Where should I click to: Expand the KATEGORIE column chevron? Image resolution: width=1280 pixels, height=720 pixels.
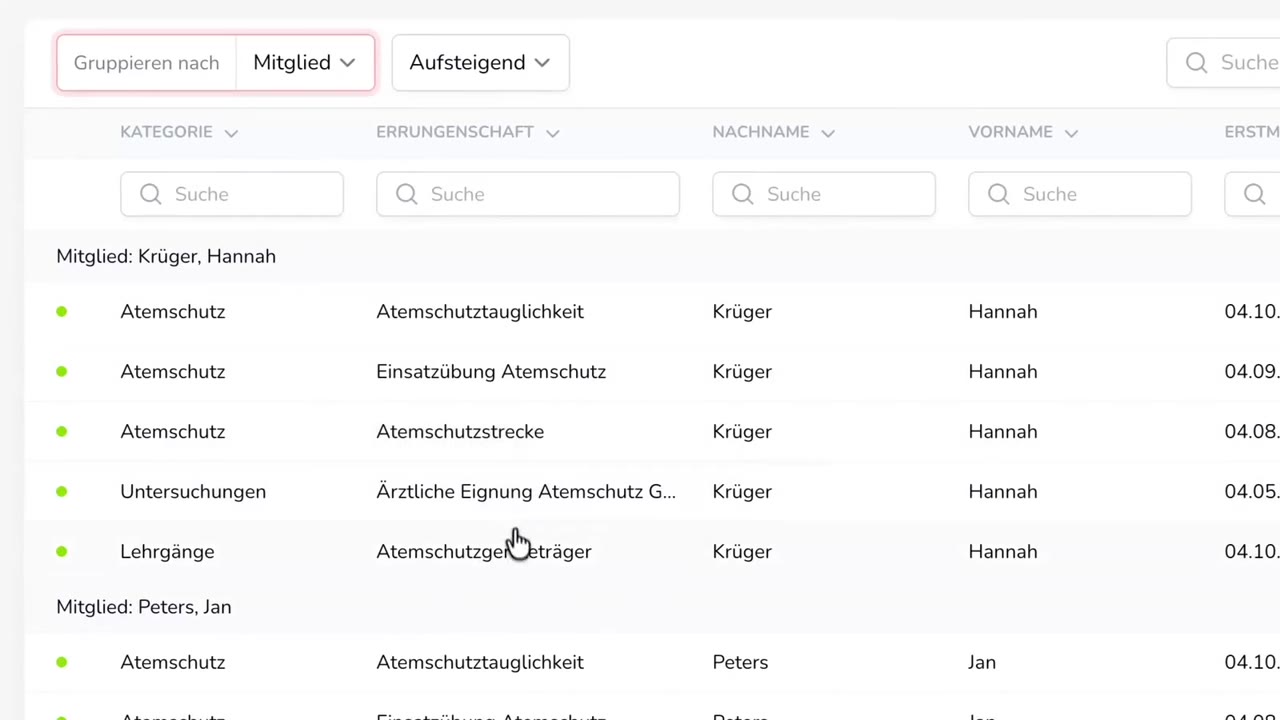click(x=231, y=133)
